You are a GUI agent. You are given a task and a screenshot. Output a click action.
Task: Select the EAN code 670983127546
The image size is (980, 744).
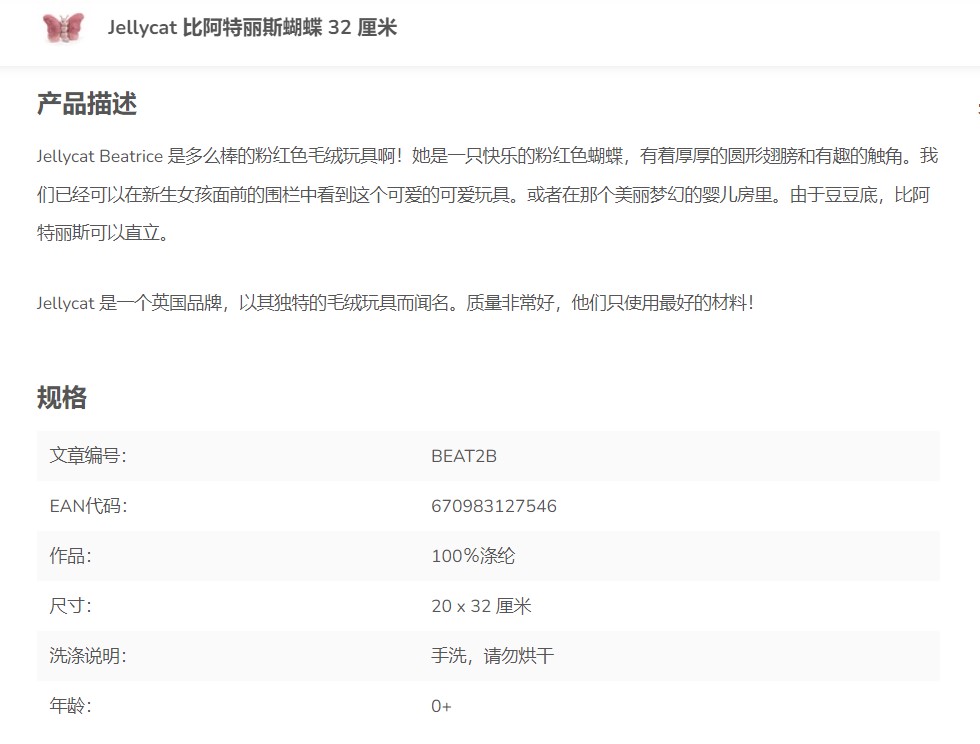[x=494, y=506]
